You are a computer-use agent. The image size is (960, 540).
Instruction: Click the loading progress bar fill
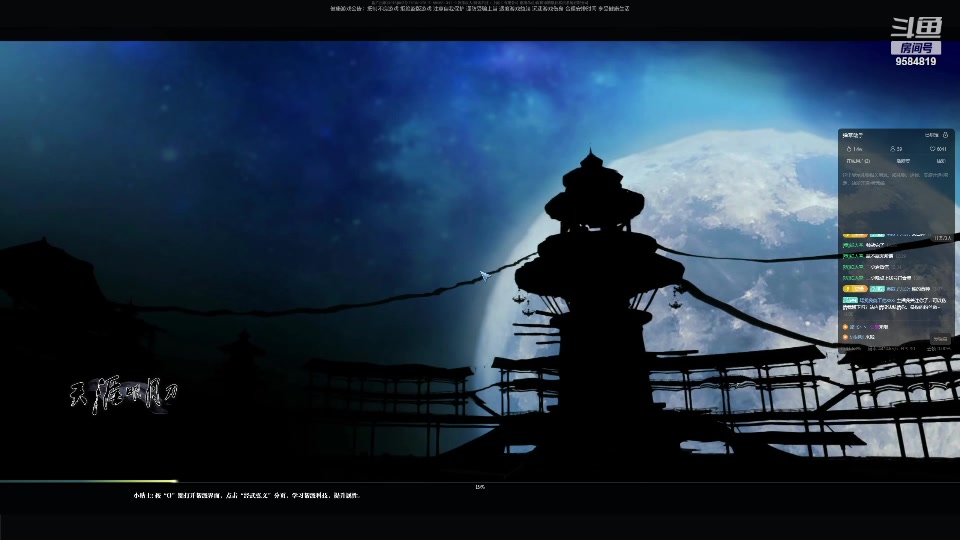point(89,481)
